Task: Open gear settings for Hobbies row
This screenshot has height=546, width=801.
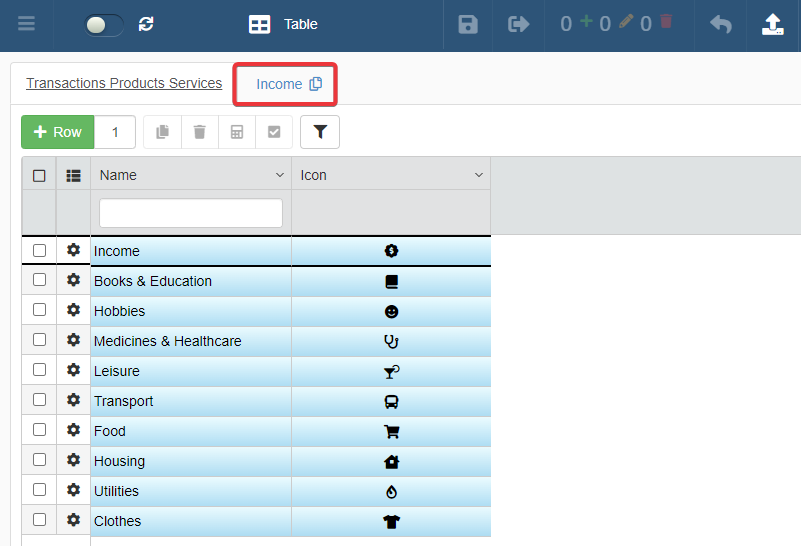Action: [x=73, y=310]
